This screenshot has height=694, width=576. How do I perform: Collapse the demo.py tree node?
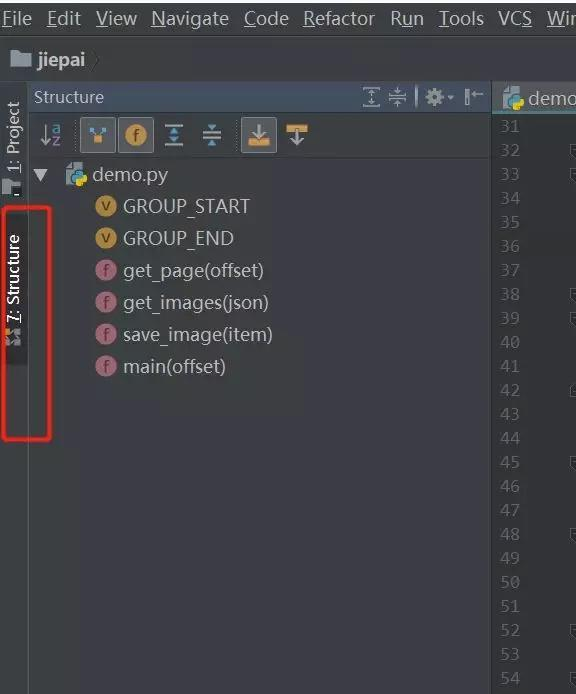41,175
